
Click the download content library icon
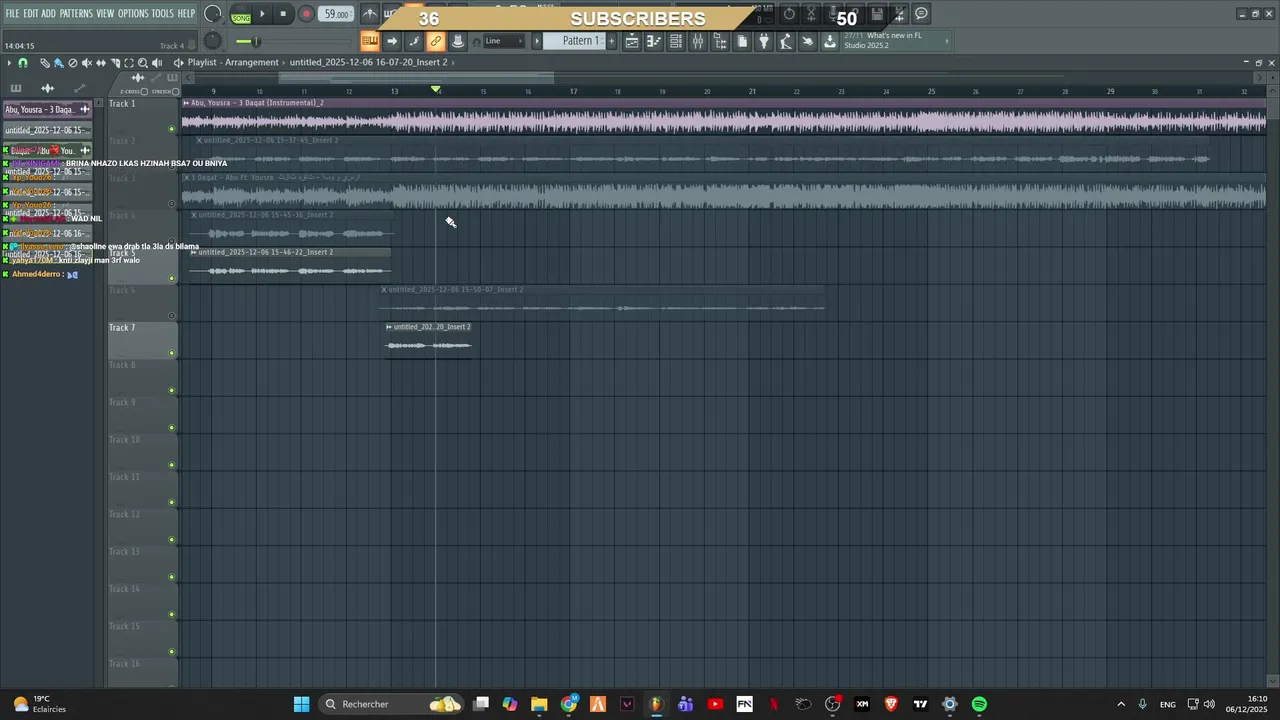[x=830, y=41]
